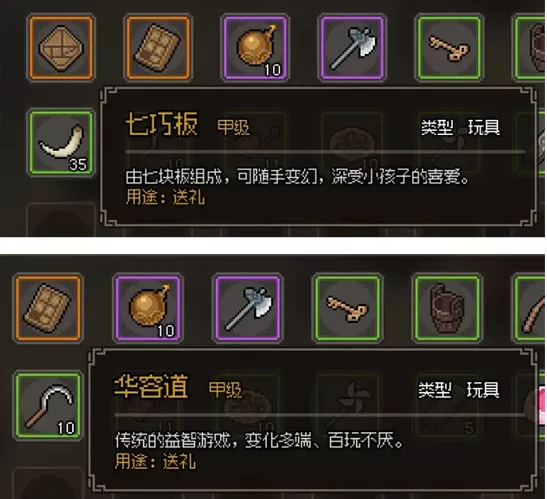Pick the golden gourd with count 10 in lower panel
This screenshot has height=499, width=547.
[148, 308]
